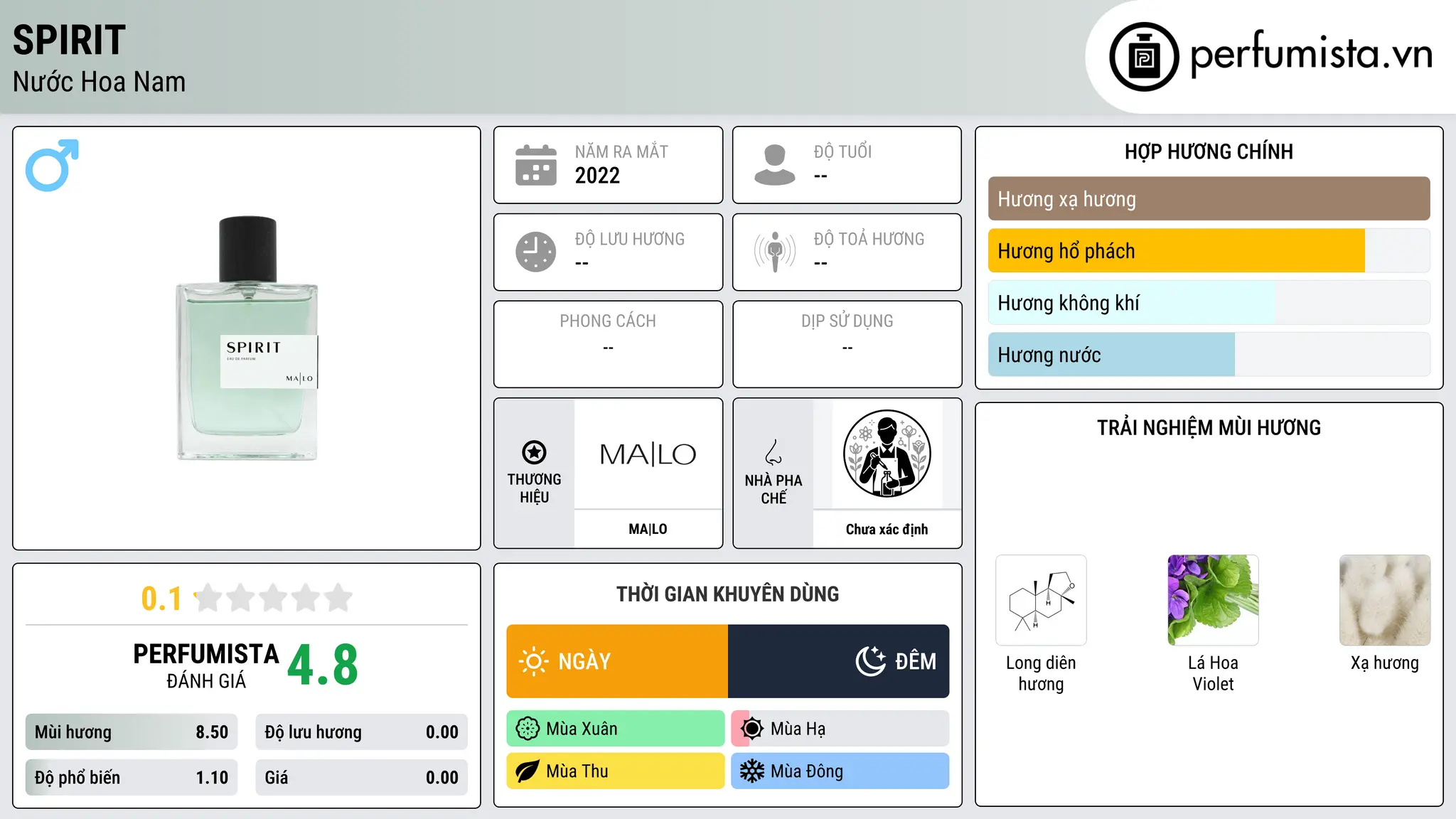Screen dimensions: 1456x819
Task: Click the Mùa Hạ season bar
Action: pyautogui.click(x=840, y=729)
